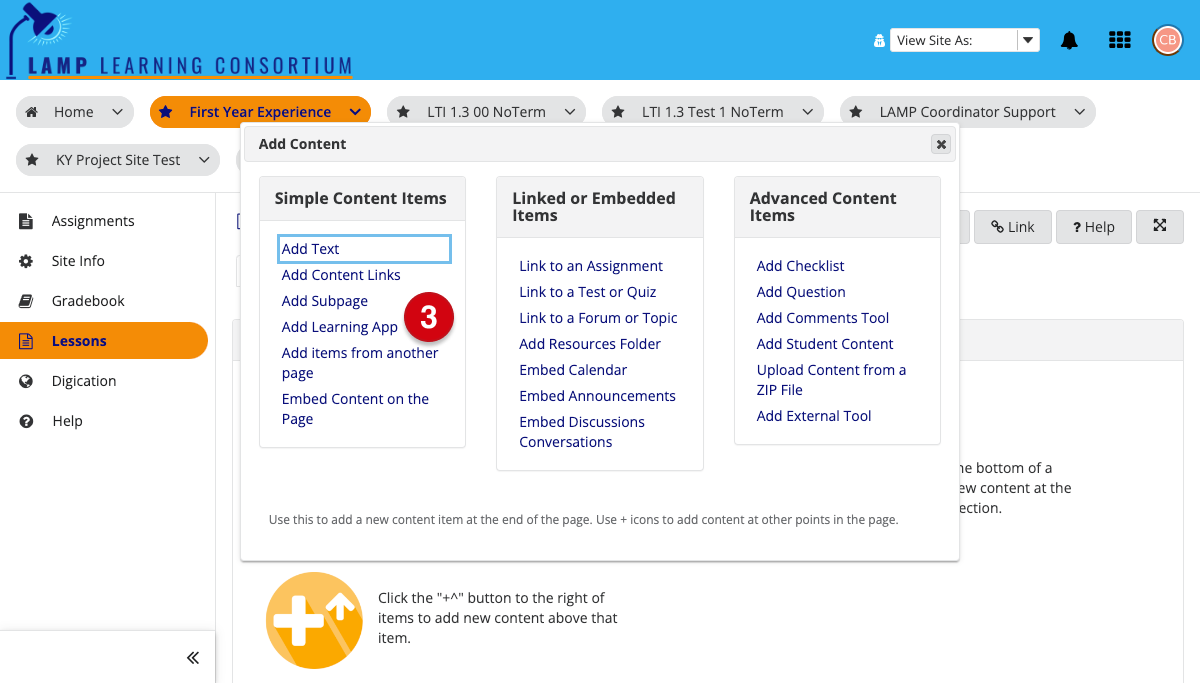The width and height of the screenshot is (1200, 683).
Task: Choose Link to a Test or Quiz
Action: [x=587, y=292]
